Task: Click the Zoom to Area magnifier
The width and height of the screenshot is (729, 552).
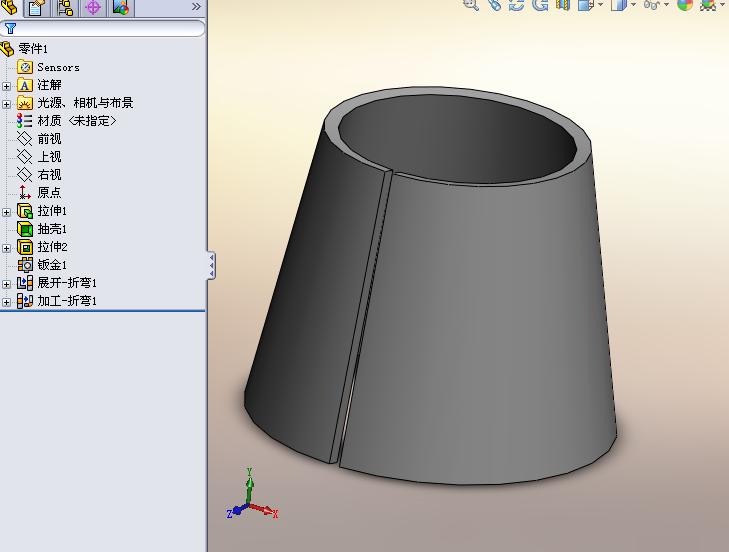Action: point(471,4)
